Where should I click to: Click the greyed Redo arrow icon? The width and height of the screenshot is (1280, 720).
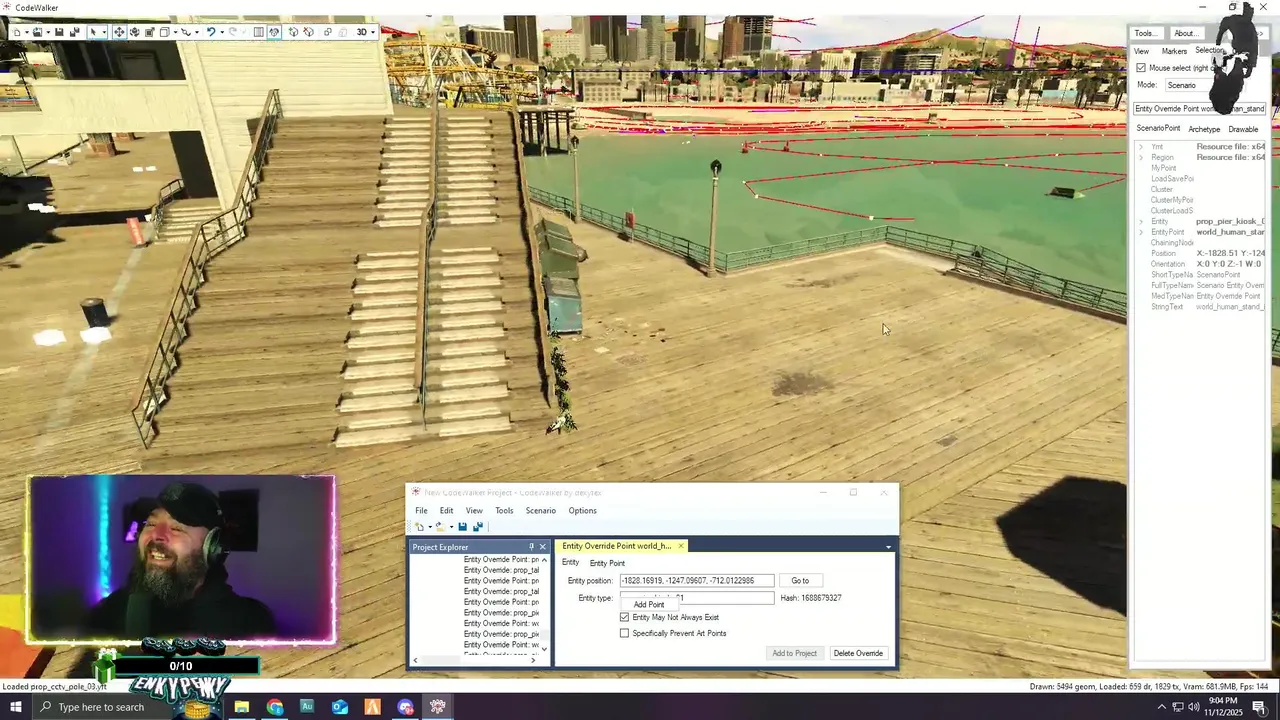pyautogui.click(x=233, y=32)
